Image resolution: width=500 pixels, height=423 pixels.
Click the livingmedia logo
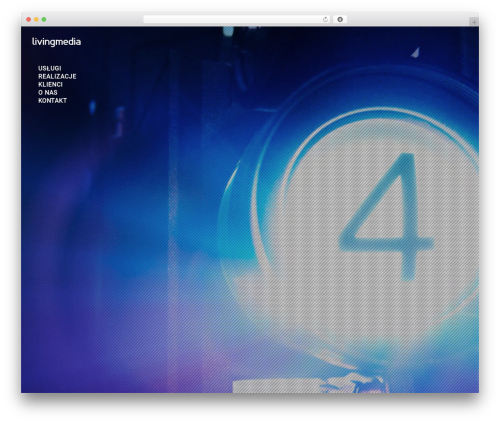(56, 42)
